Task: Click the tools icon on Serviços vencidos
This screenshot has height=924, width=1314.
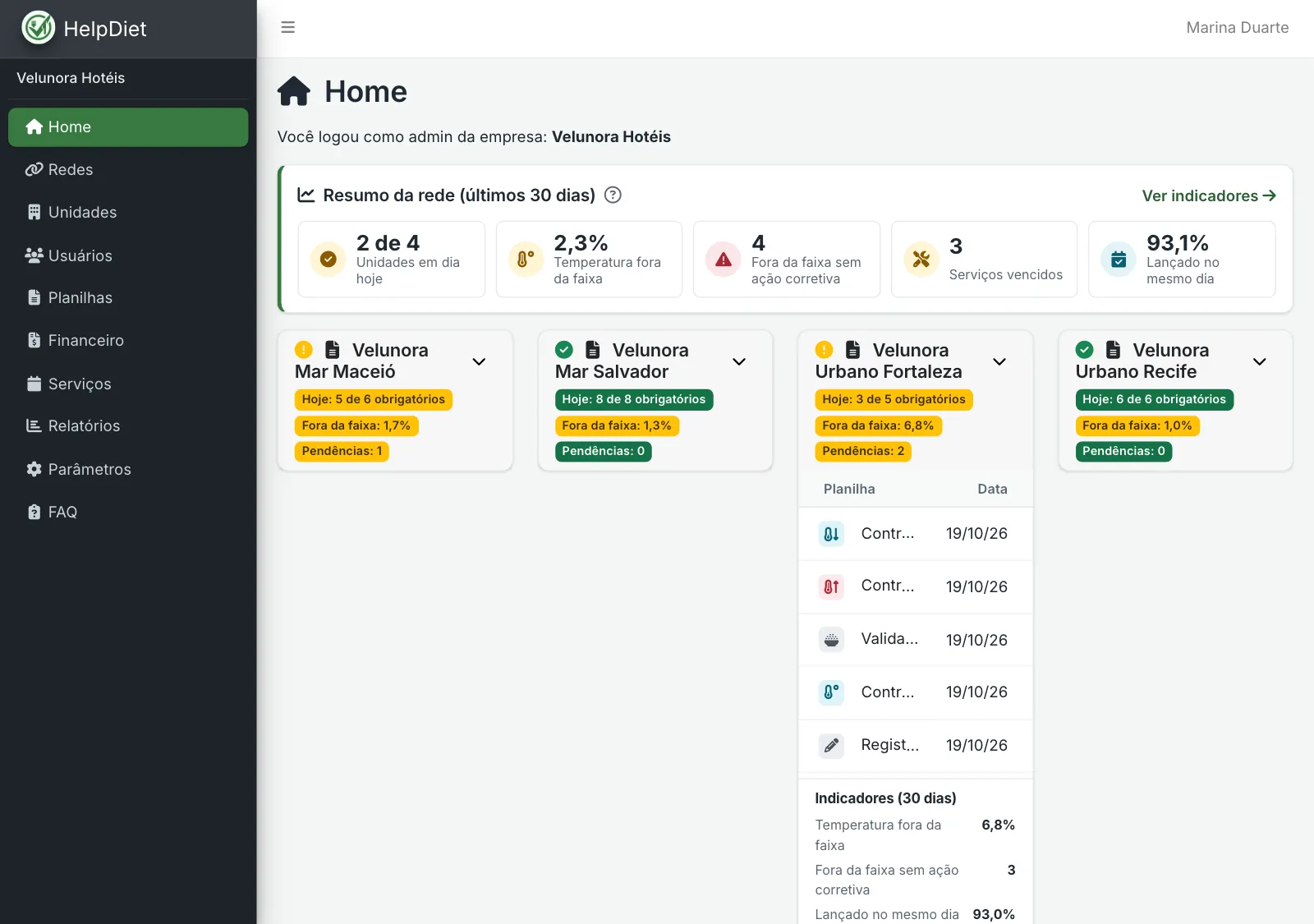Action: pyautogui.click(x=921, y=260)
